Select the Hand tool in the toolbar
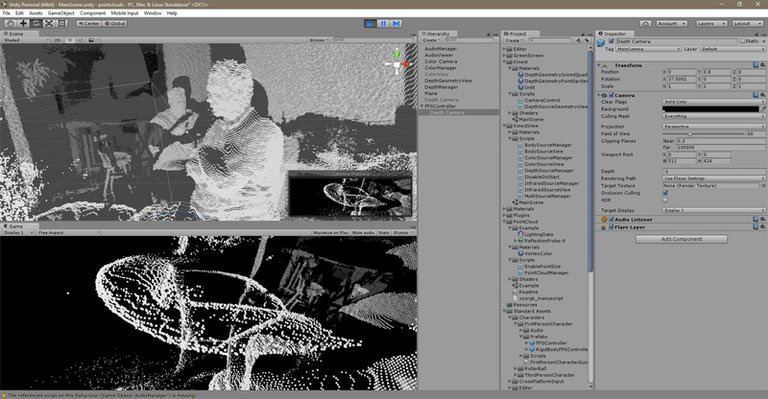Viewport: 768px width, 399px height. 10,23
